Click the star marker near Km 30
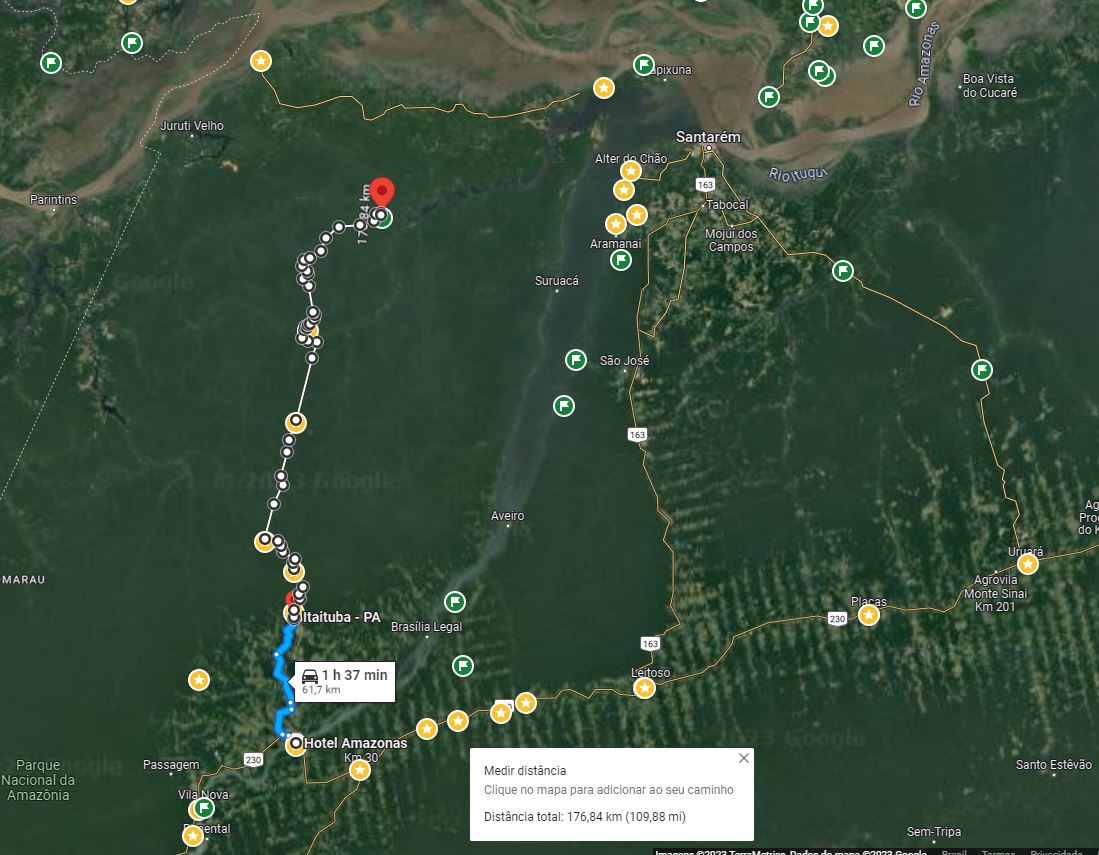The height and width of the screenshot is (855, 1099). coord(360,770)
